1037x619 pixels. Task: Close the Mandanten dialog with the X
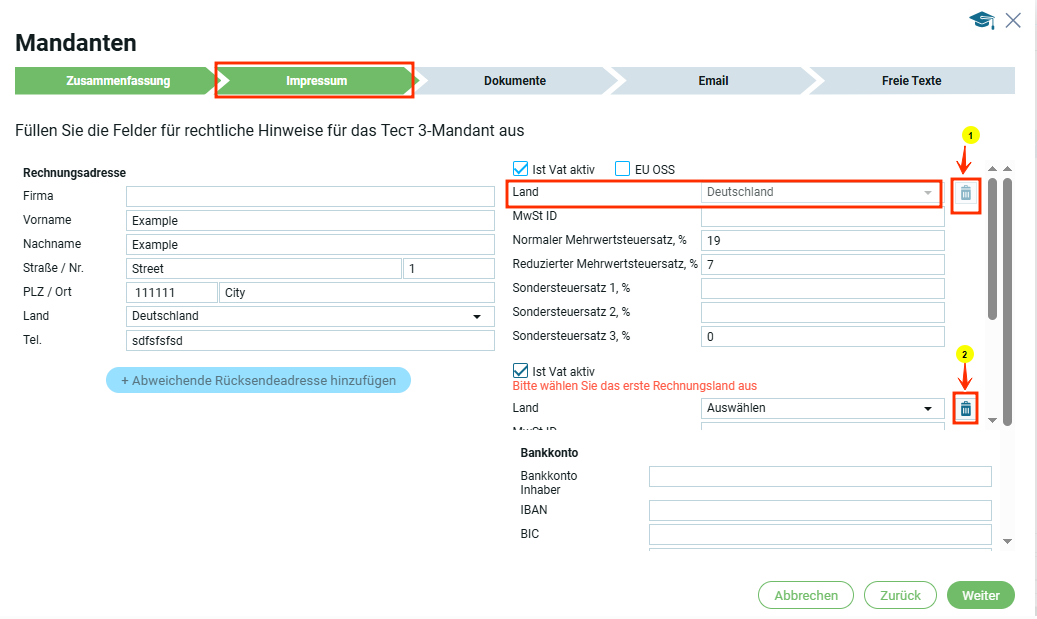[1013, 20]
